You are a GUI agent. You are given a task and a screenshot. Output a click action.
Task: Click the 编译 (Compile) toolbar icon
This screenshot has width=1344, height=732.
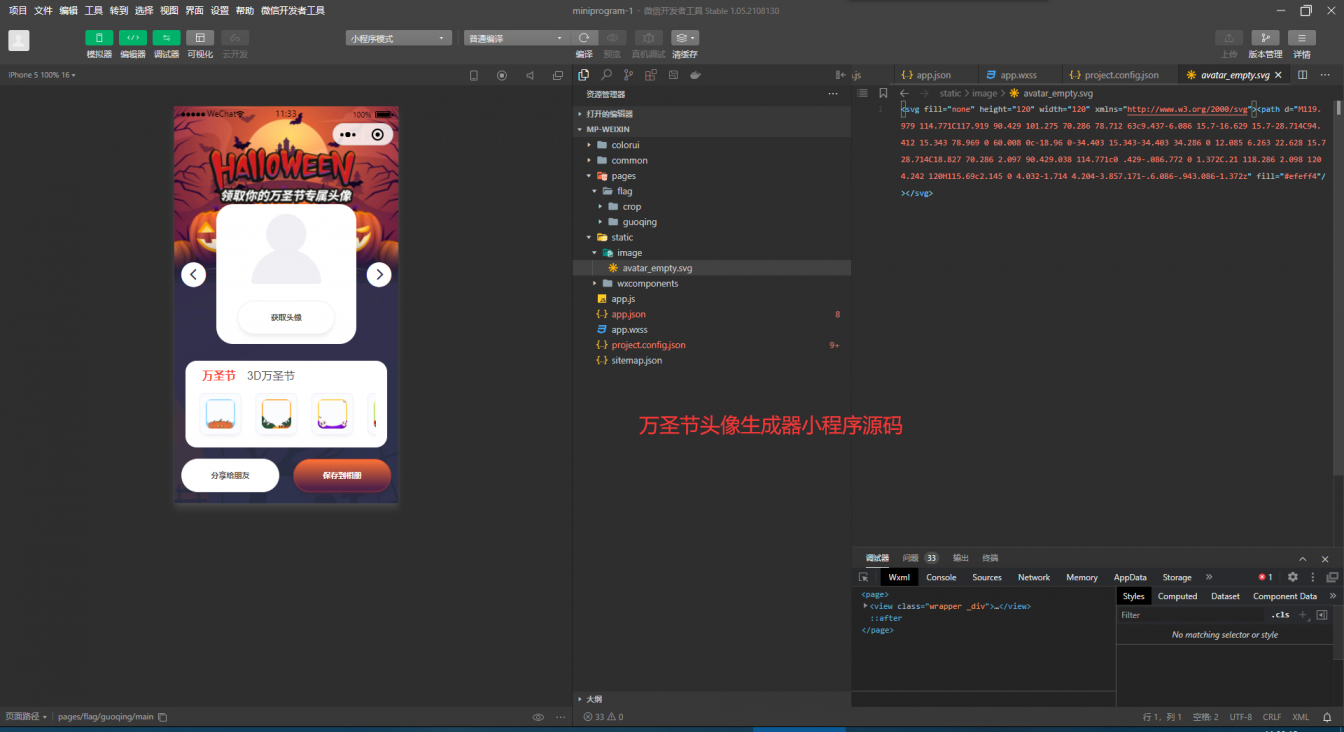point(584,38)
